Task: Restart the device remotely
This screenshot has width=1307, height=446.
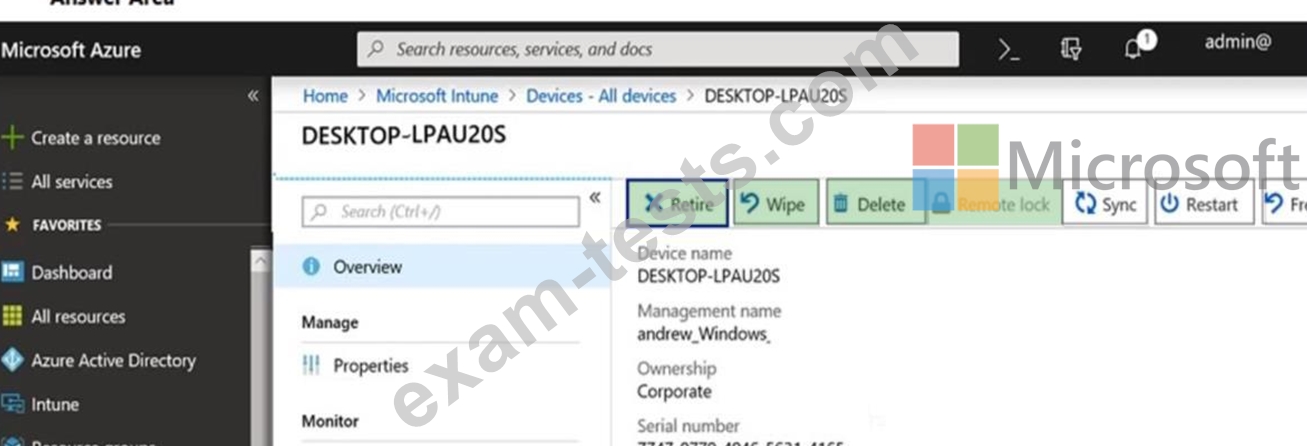Action: coord(1201,204)
